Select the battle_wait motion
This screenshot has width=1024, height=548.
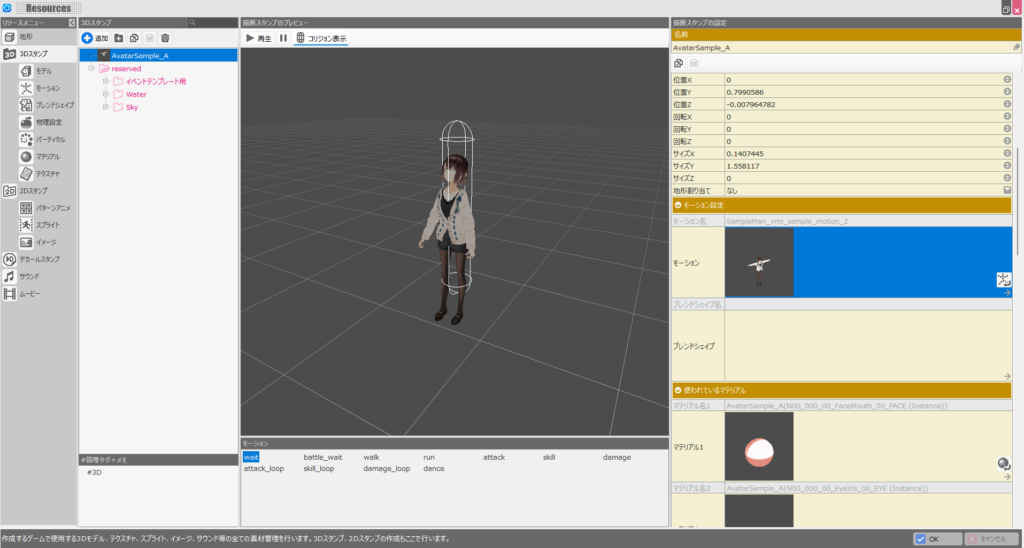pyautogui.click(x=322, y=457)
